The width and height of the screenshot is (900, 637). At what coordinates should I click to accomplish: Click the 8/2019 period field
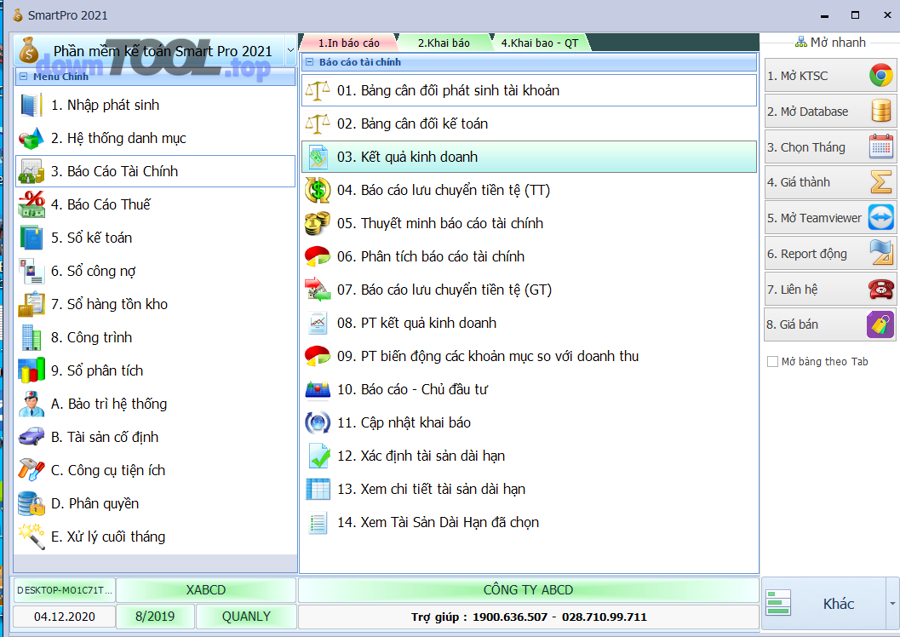(155, 616)
